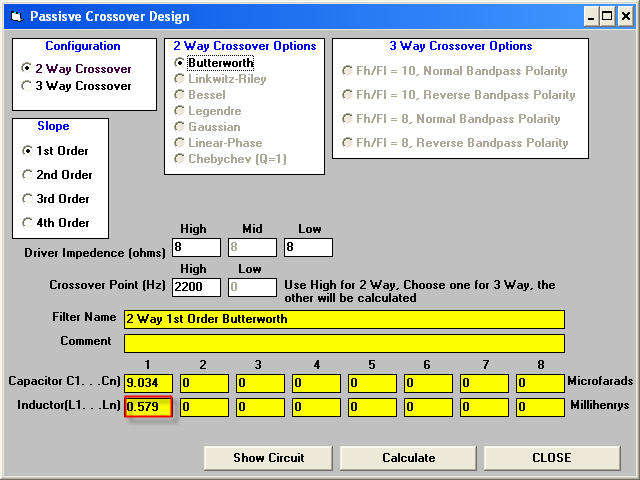640x480 pixels.
Task: Click the High driver impedance field
Action: pyautogui.click(x=196, y=247)
